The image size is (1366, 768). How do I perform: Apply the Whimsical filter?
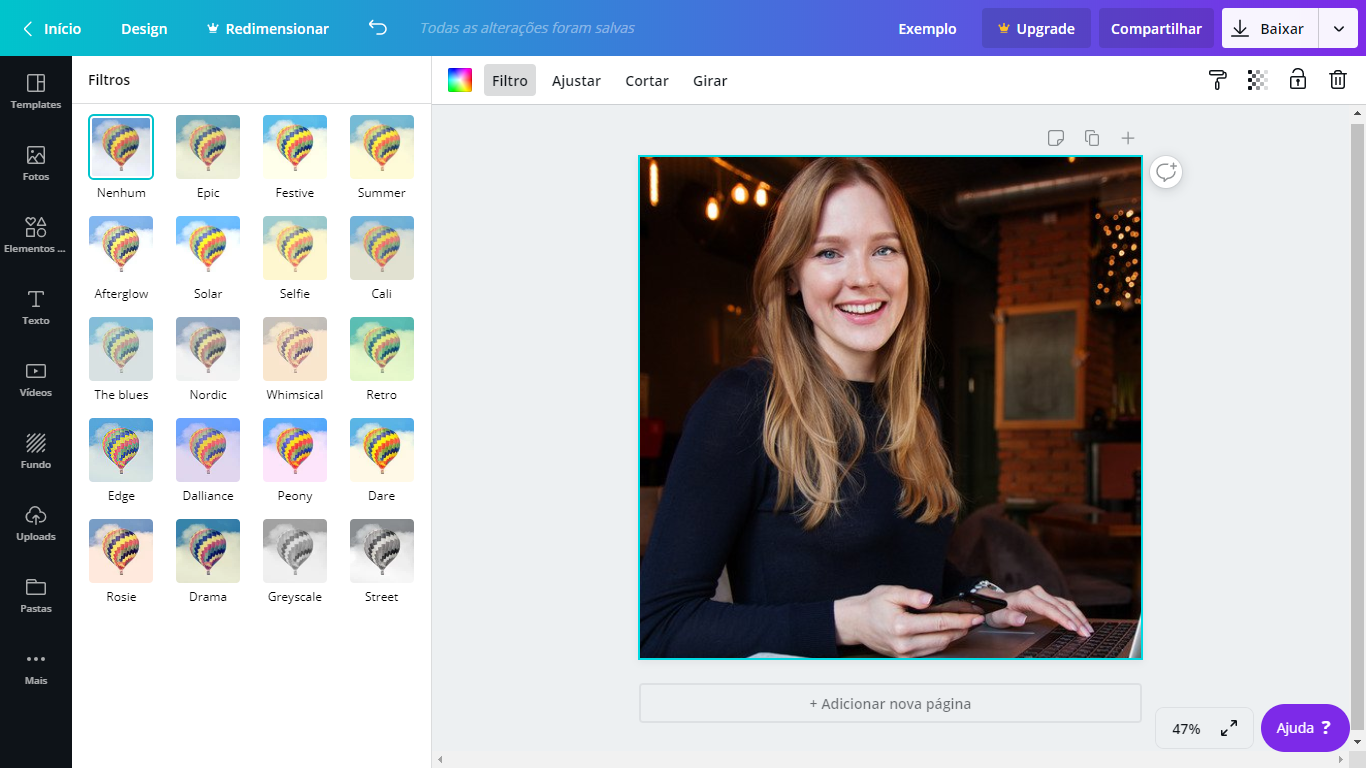tap(295, 349)
